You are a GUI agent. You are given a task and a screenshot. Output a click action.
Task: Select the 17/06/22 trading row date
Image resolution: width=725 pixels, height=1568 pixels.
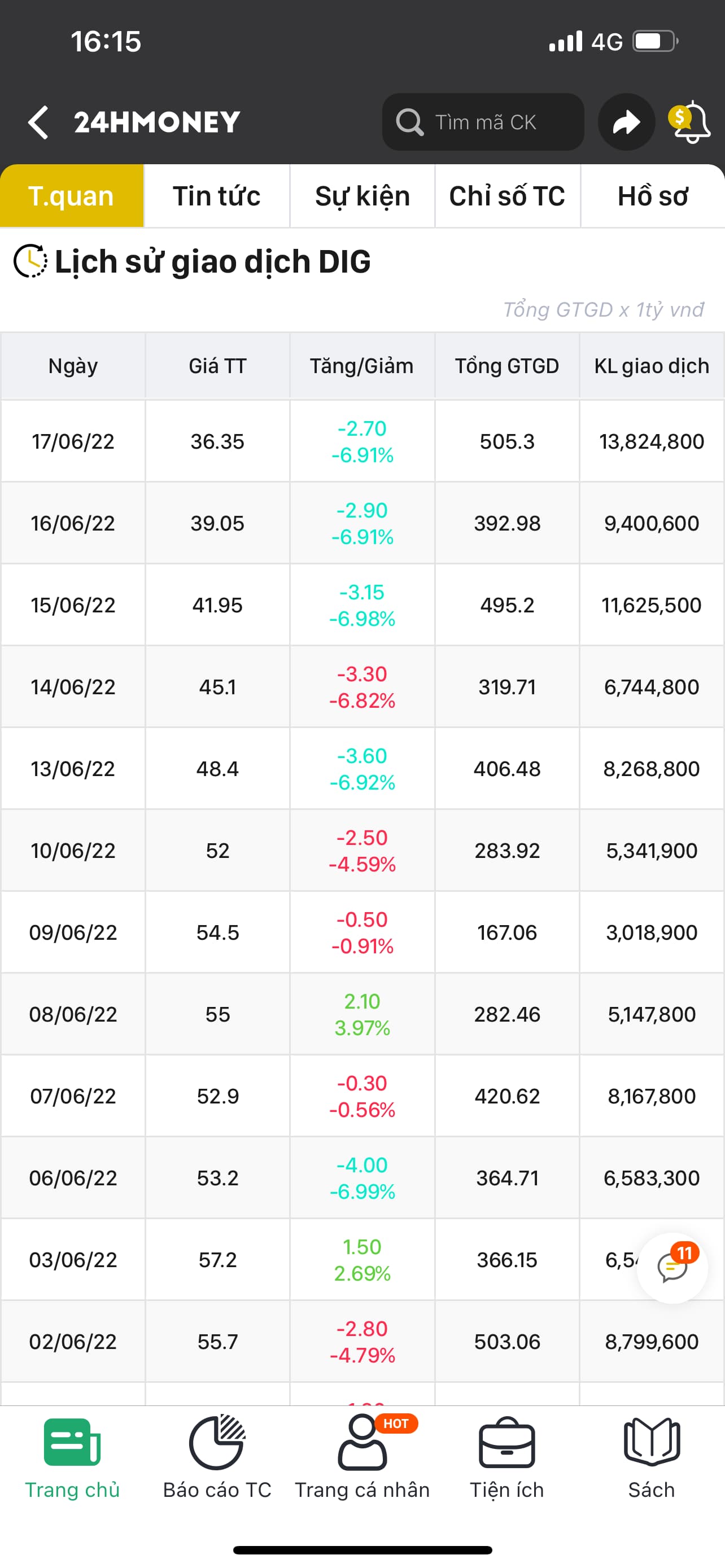[73, 441]
